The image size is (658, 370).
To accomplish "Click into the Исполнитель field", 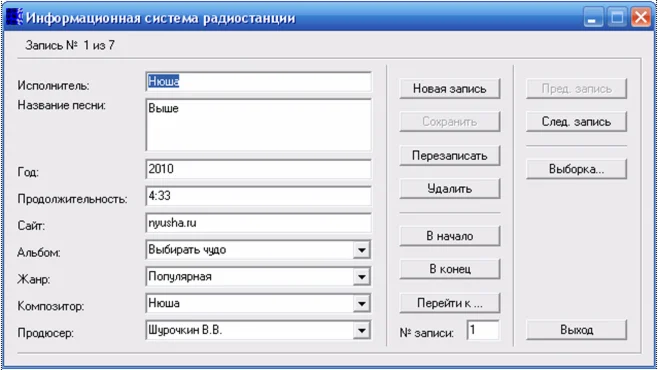I will click(258, 82).
